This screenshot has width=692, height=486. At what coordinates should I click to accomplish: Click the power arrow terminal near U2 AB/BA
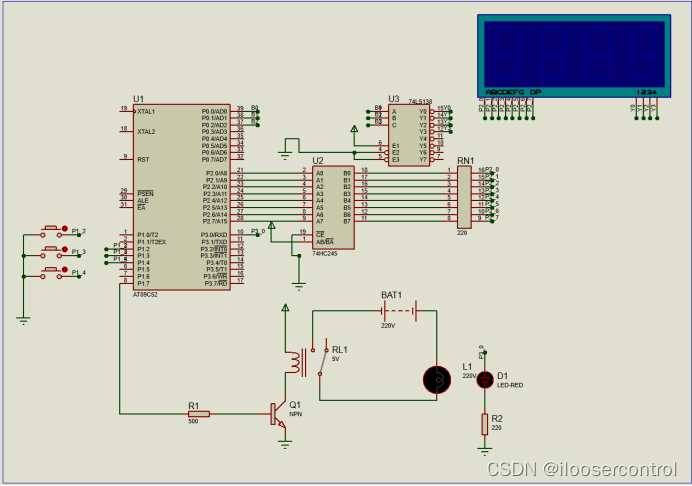(x=271, y=225)
